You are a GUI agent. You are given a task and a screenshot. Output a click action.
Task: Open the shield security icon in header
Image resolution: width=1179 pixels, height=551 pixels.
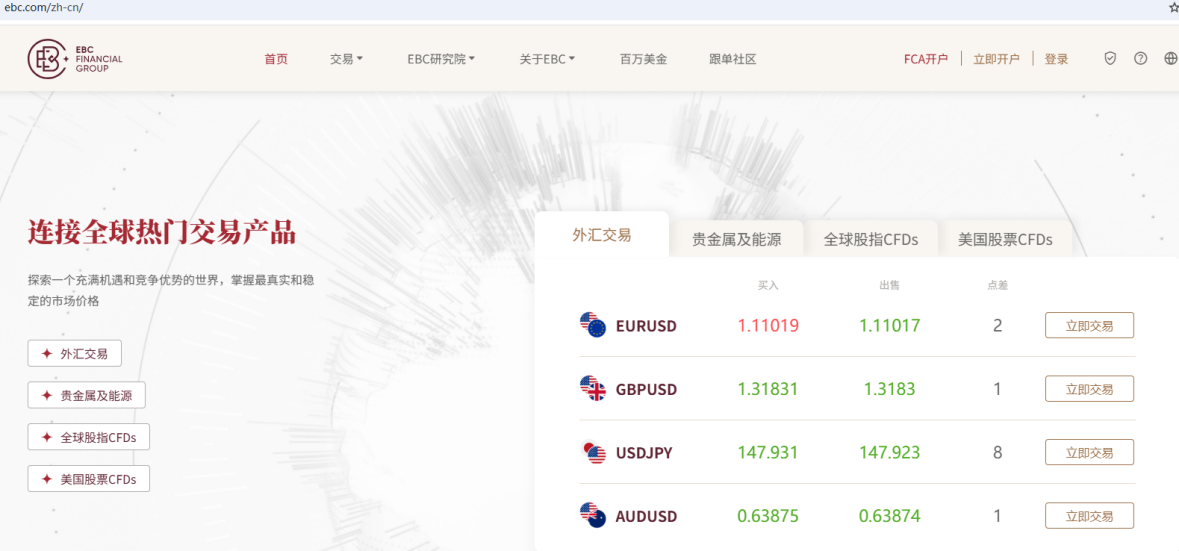coord(1110,59)
